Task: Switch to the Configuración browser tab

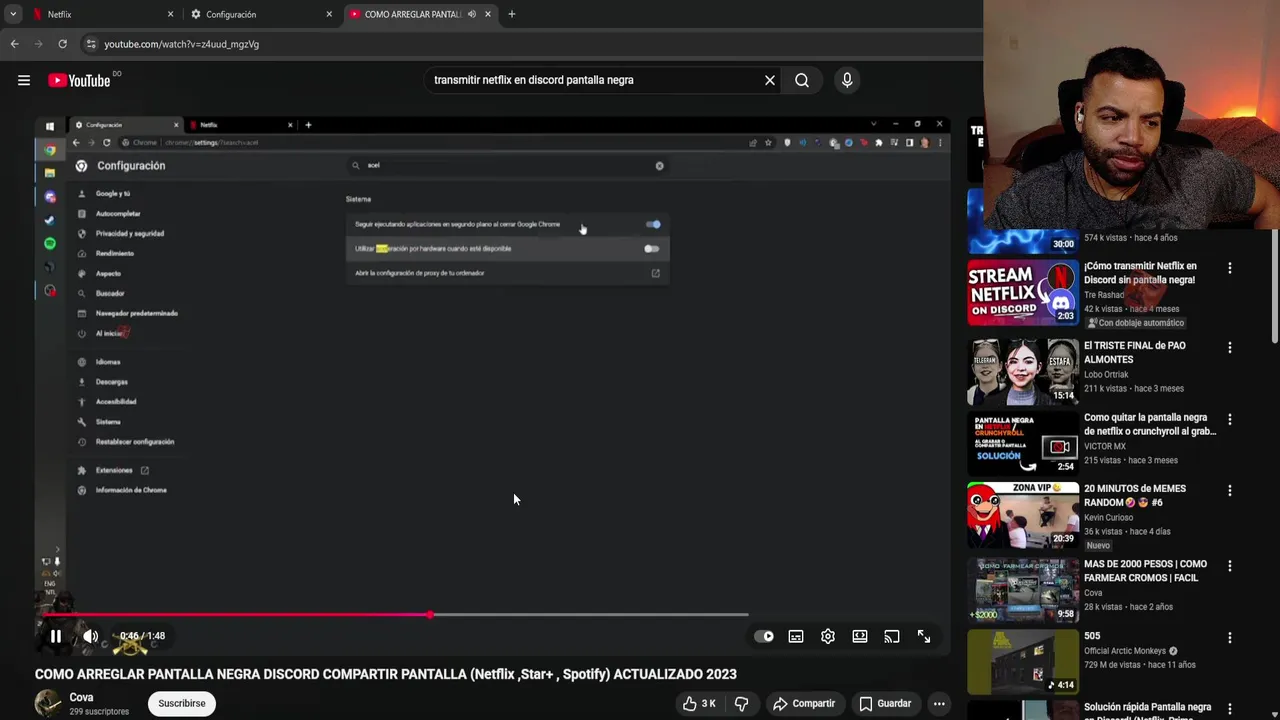Action: coord(260,14)
